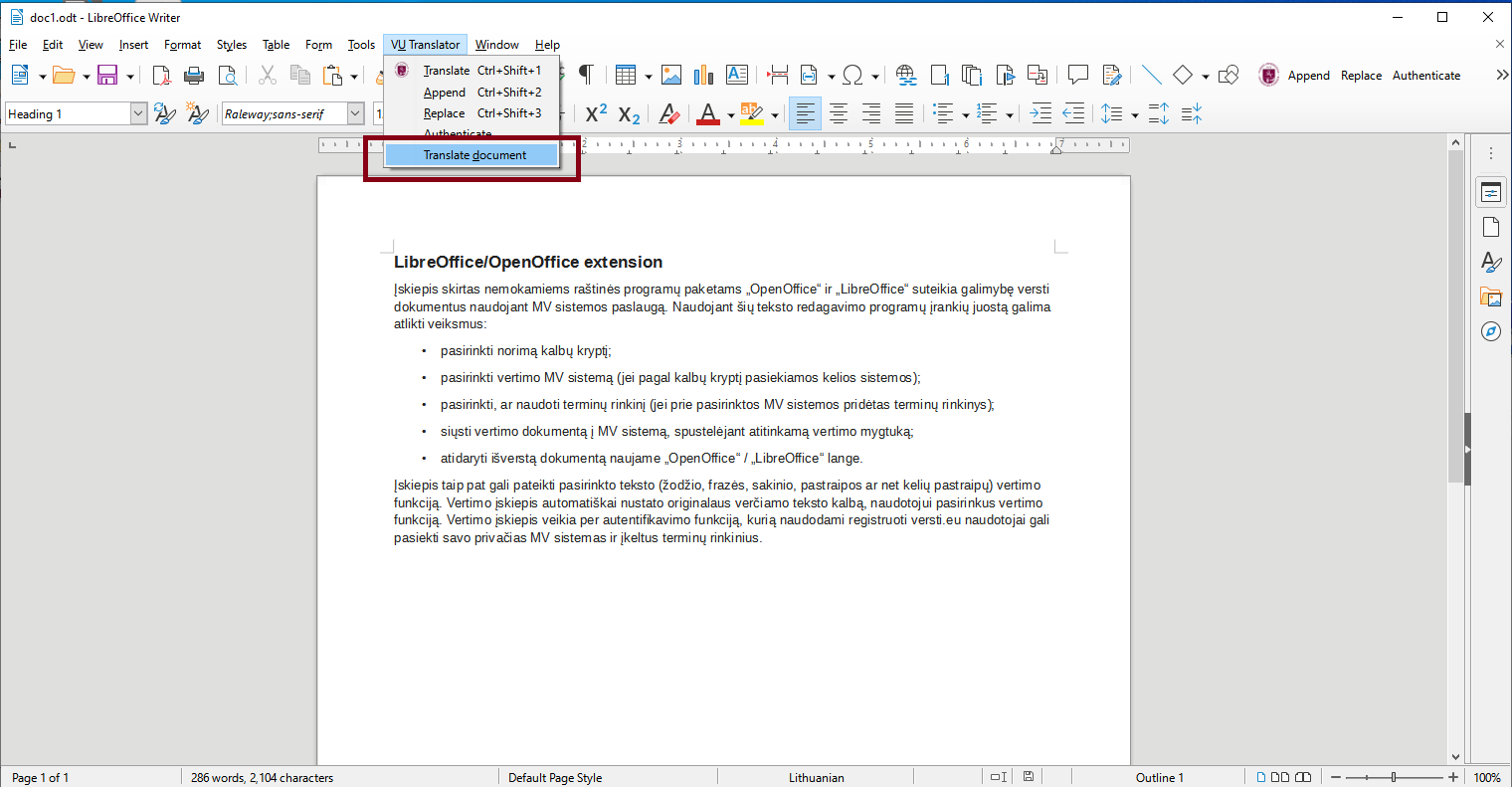This screenshot has height=787, width=1512.
Task: Toggle Print Preview
Action: [x=228, y=76]
